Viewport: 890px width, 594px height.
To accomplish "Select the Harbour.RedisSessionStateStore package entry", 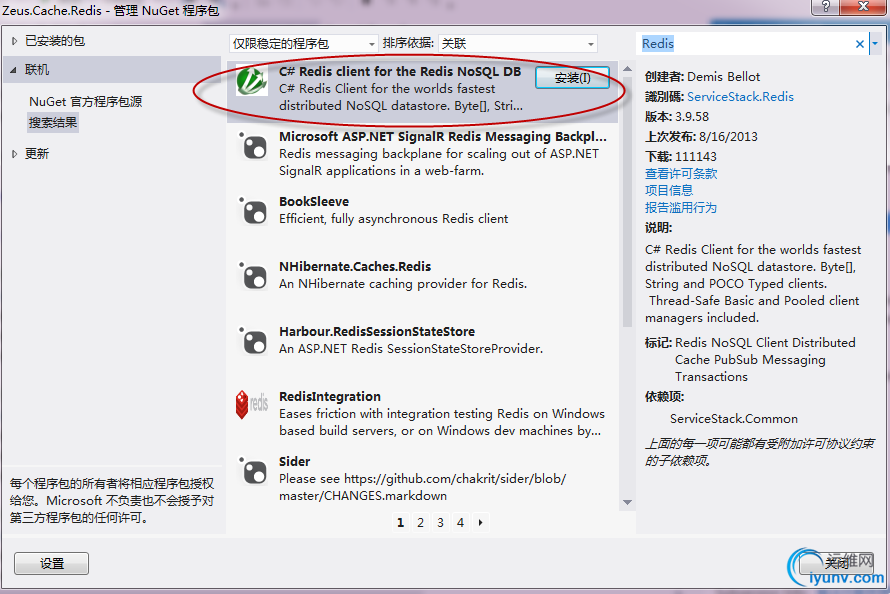I will pyautogui.click(x=423, y=349).
